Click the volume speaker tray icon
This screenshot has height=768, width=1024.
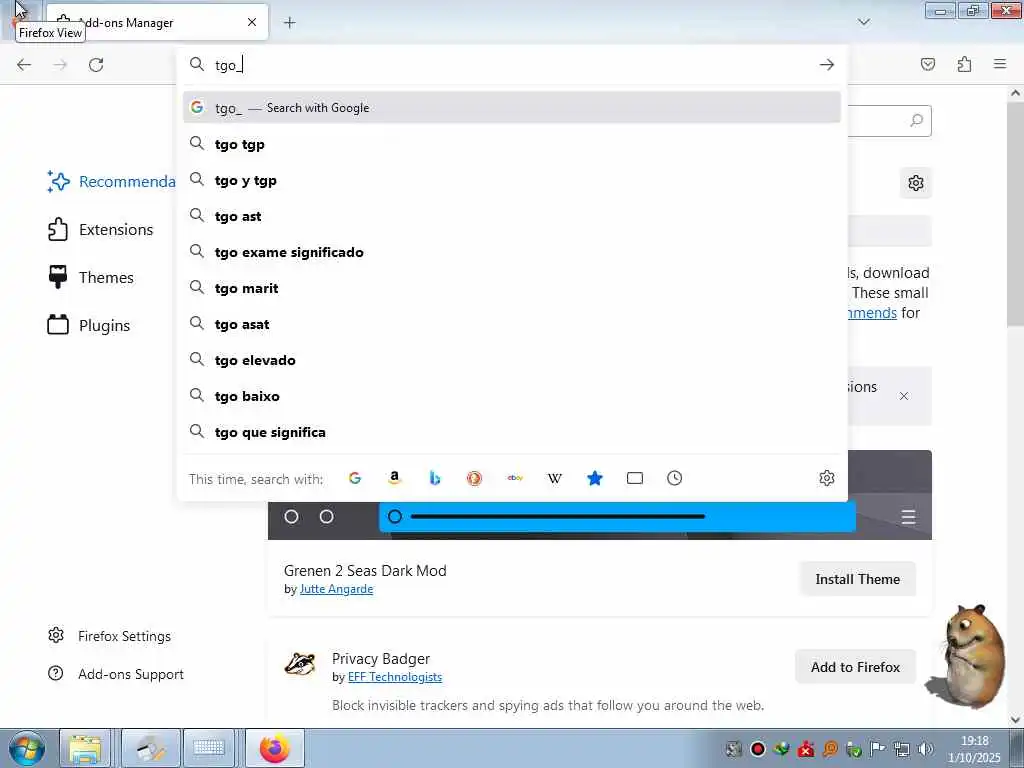tap(925, 749)
